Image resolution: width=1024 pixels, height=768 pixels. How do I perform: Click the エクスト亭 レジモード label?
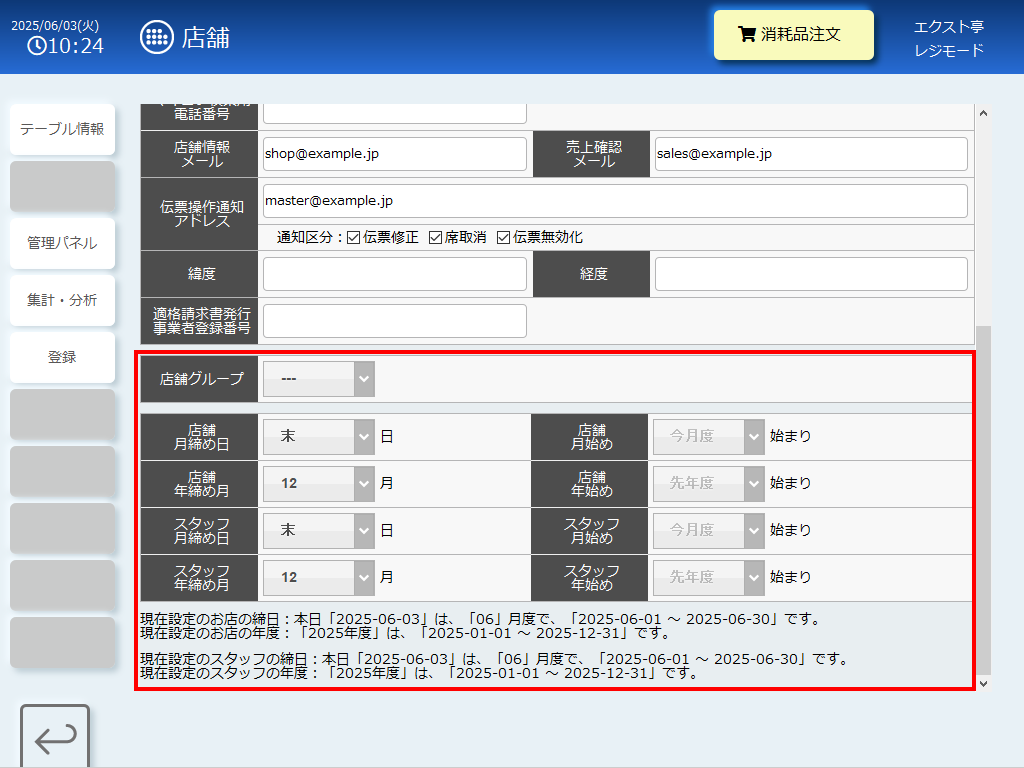tap(948, 39)
